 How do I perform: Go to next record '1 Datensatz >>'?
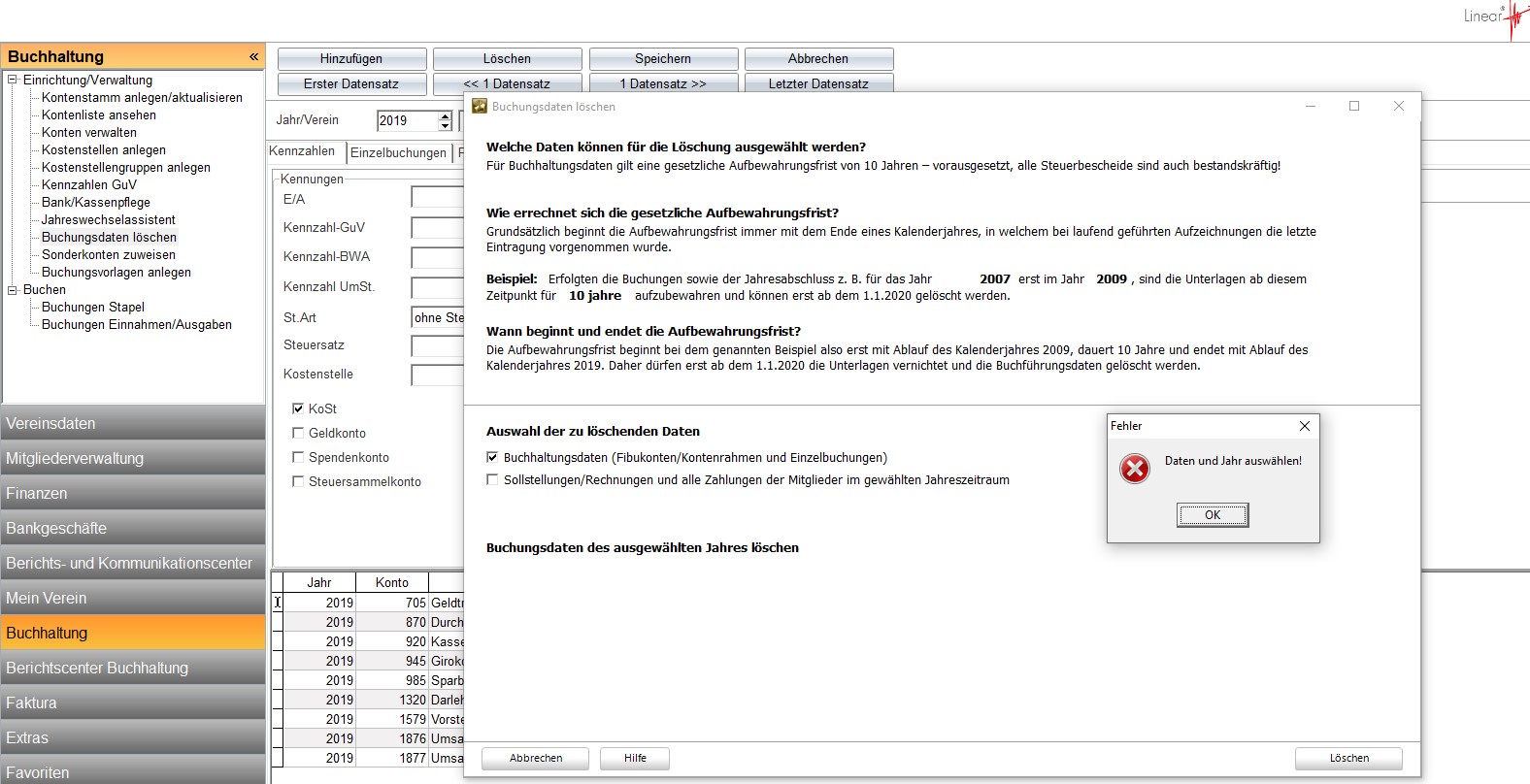tap(663, 83)
